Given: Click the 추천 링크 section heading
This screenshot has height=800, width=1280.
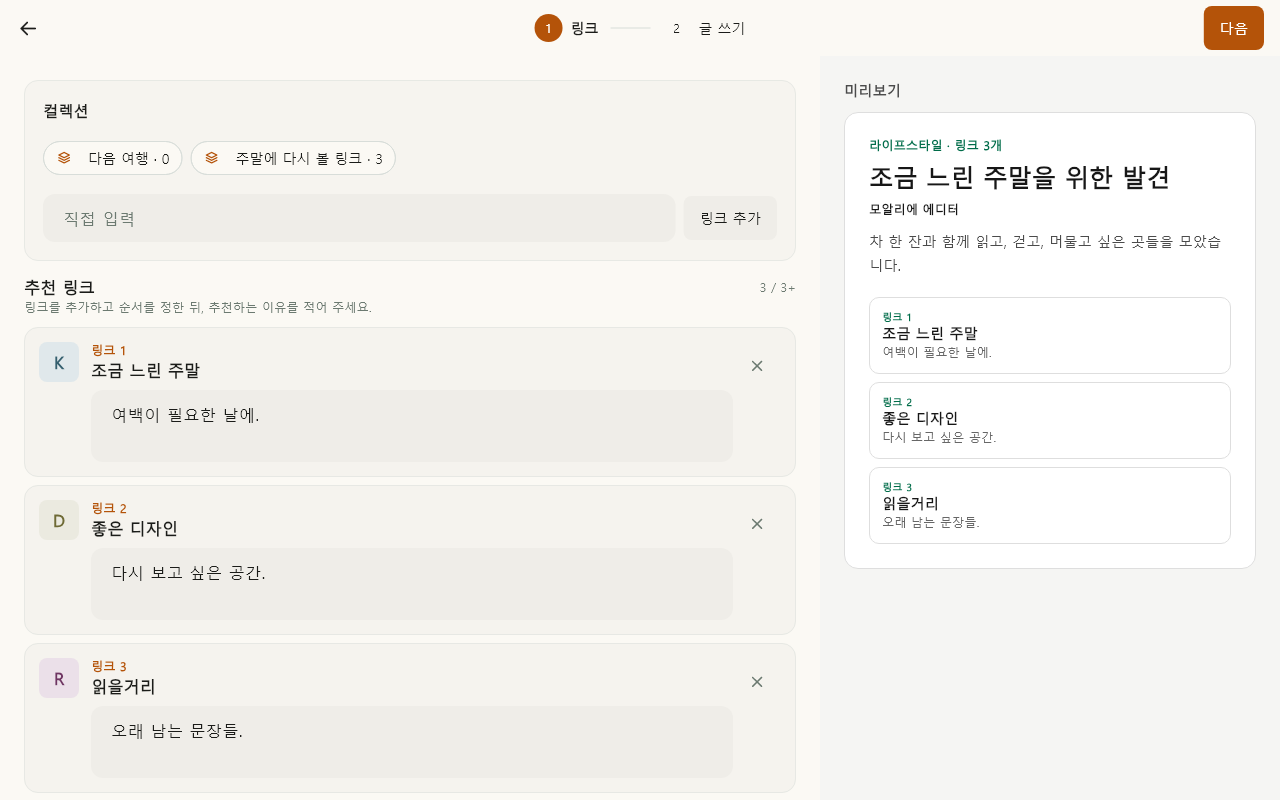Looking at the screenshot, I should 59,287.
